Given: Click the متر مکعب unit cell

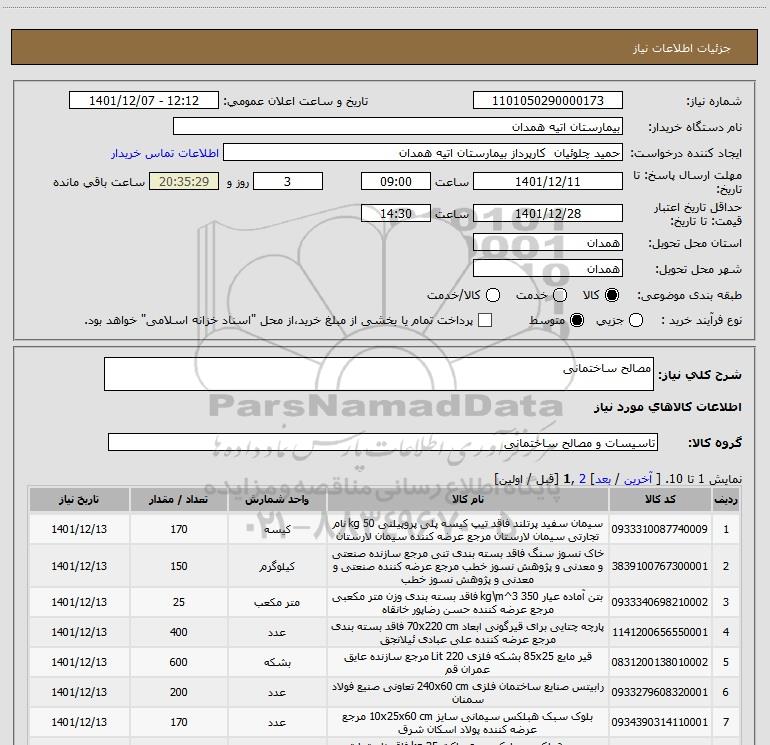Looking at the screenshot, I should (277, 602).
